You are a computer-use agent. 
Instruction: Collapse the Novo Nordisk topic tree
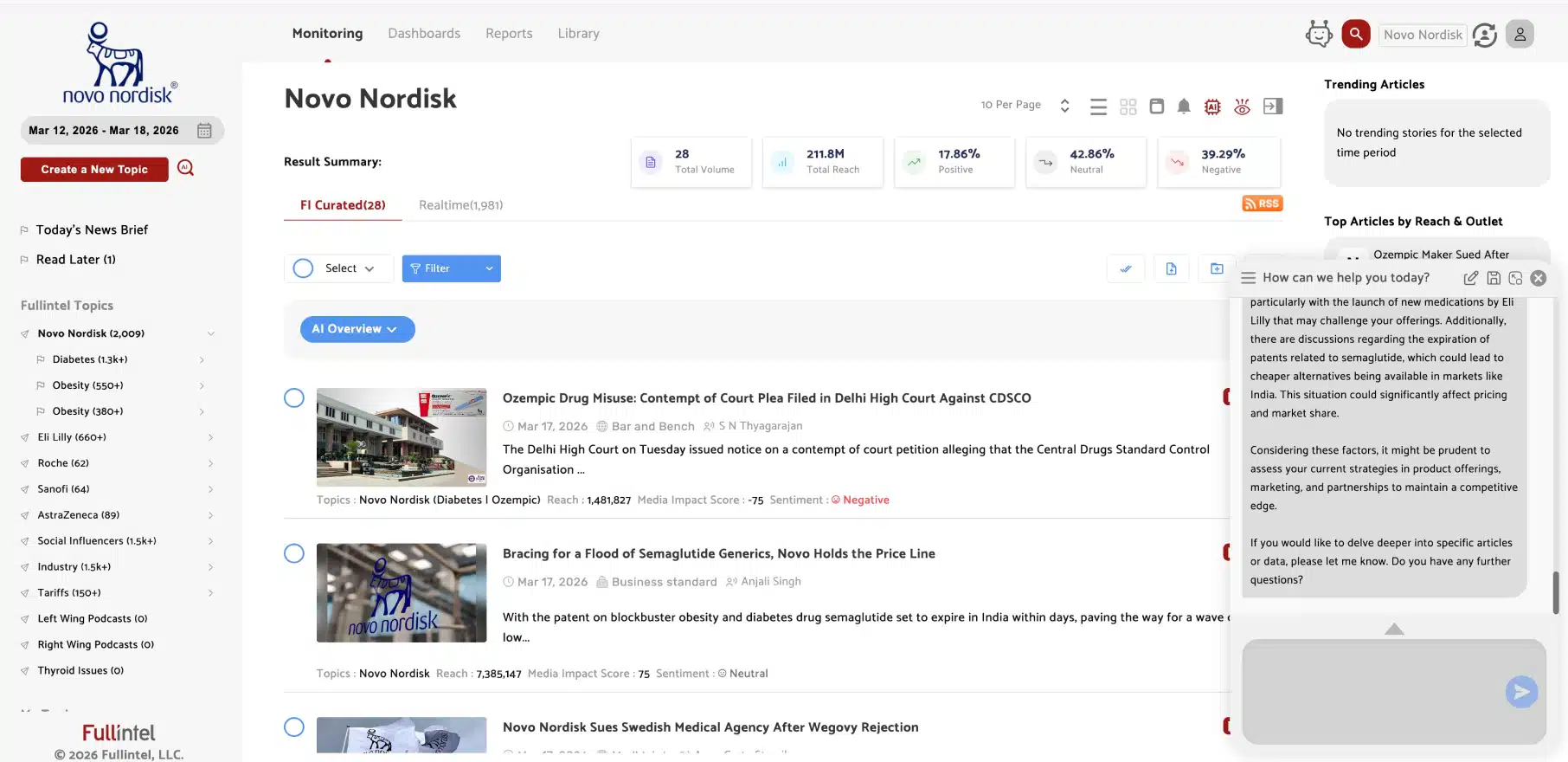coord(210,333)
